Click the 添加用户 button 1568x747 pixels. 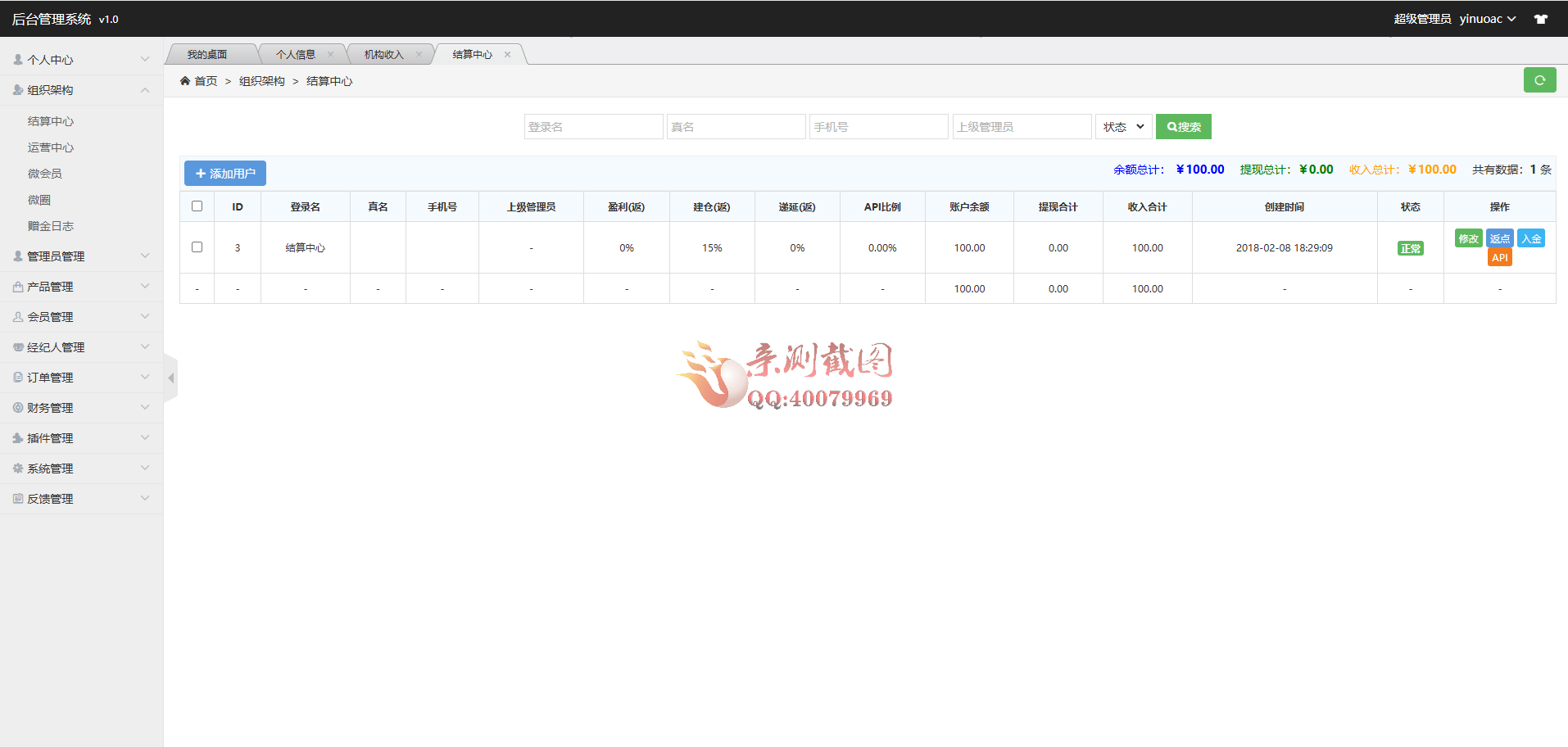tap(225, 174)
